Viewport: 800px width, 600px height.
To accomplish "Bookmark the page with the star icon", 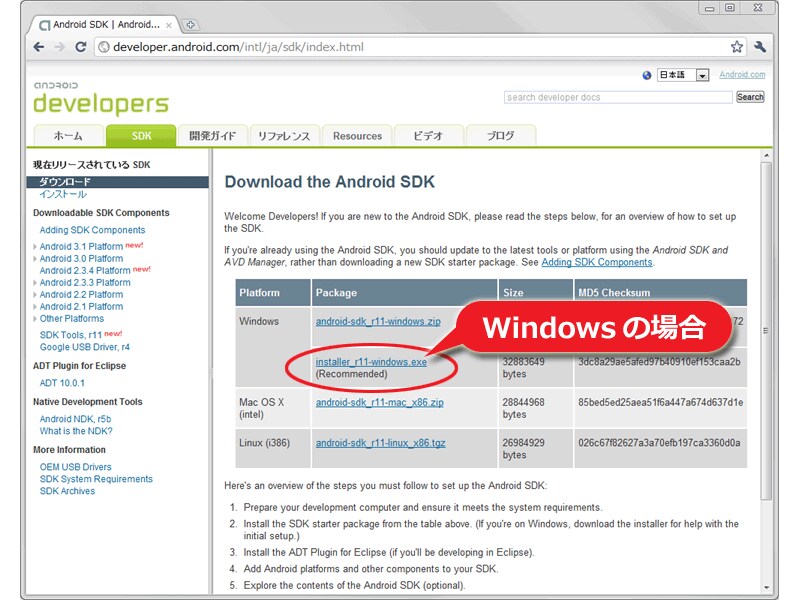I will (x=736, y=47).
